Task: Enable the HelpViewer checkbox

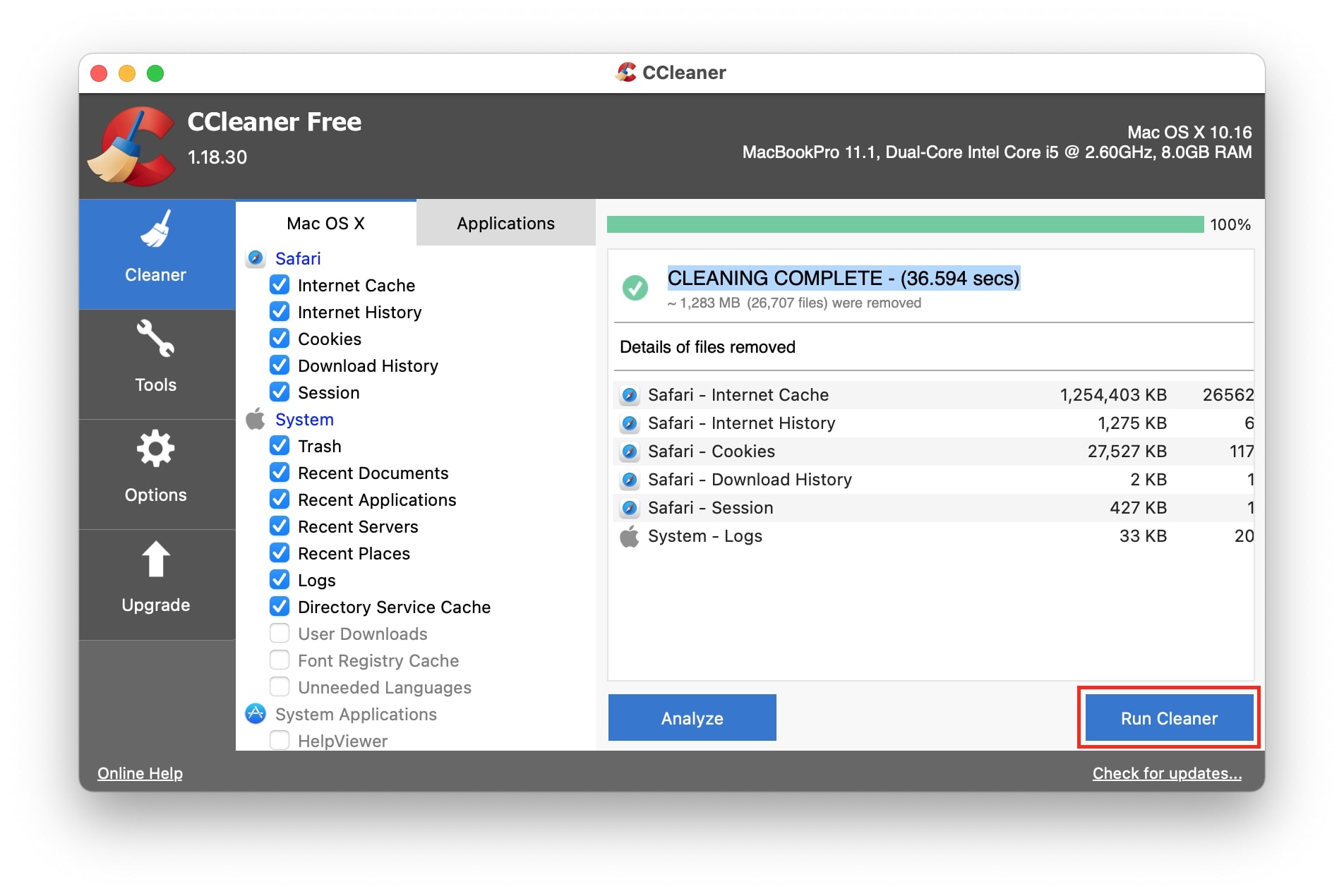Action: pyautogui.click(x=280, y=740)
